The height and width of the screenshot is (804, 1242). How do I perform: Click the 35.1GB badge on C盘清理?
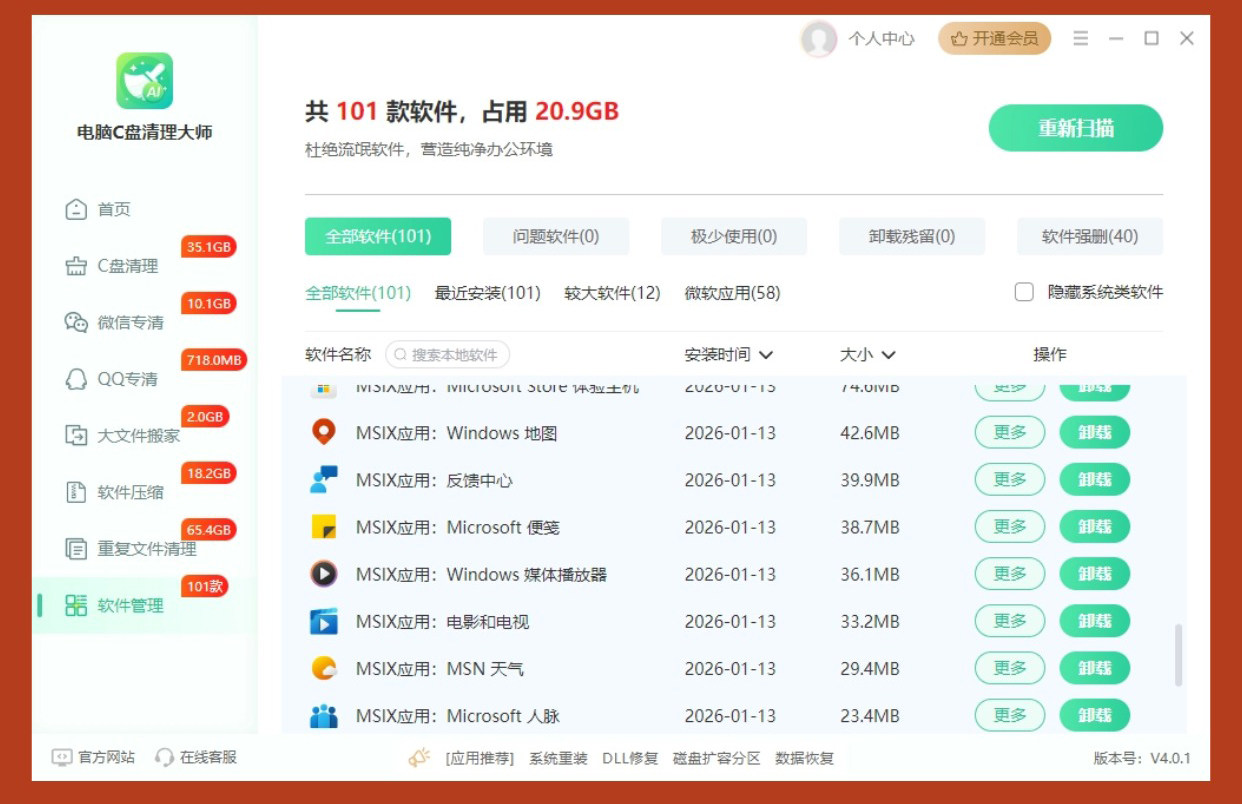point(209,247)
